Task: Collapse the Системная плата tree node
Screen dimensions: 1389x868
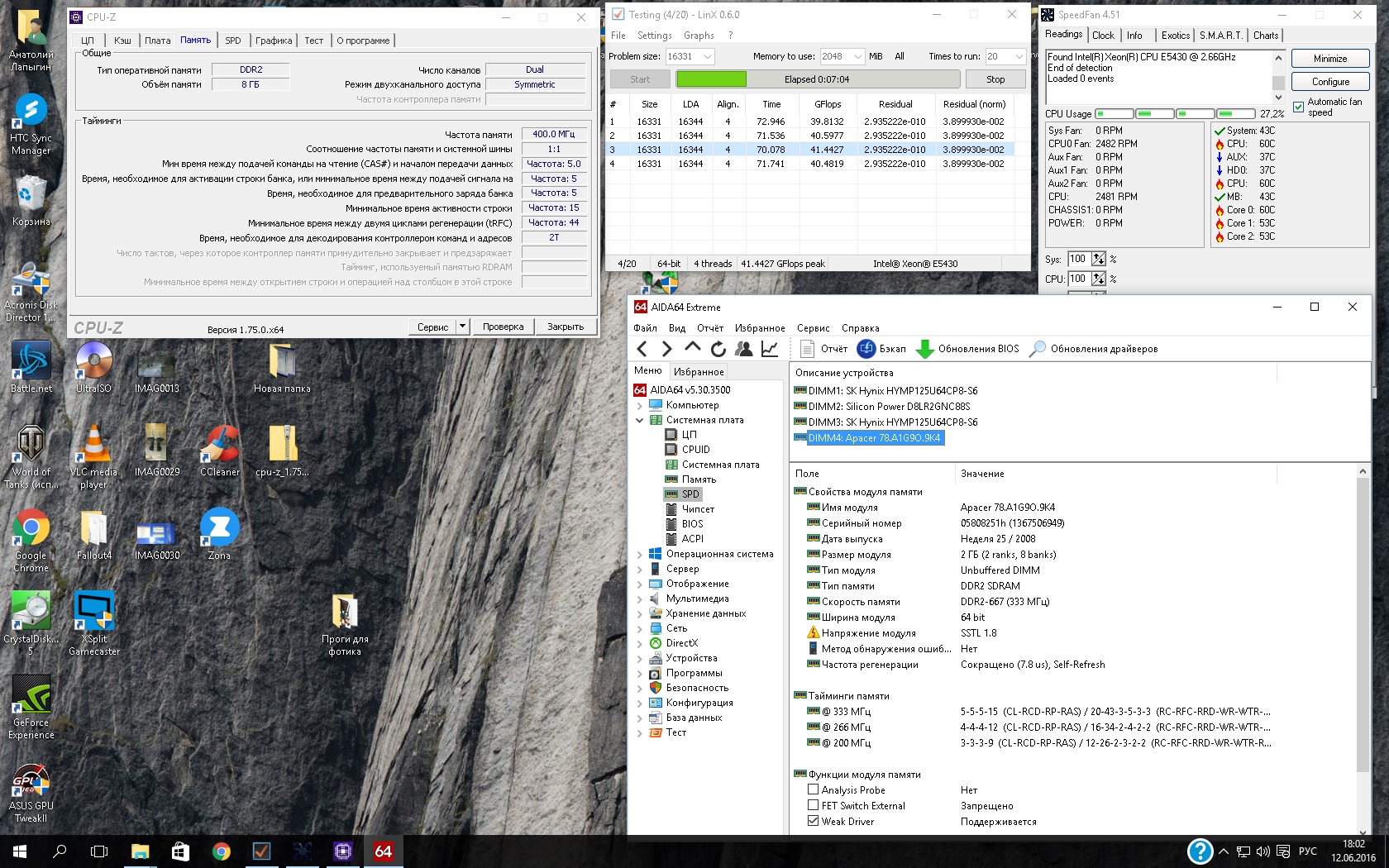Action: [x=639, y=420]
